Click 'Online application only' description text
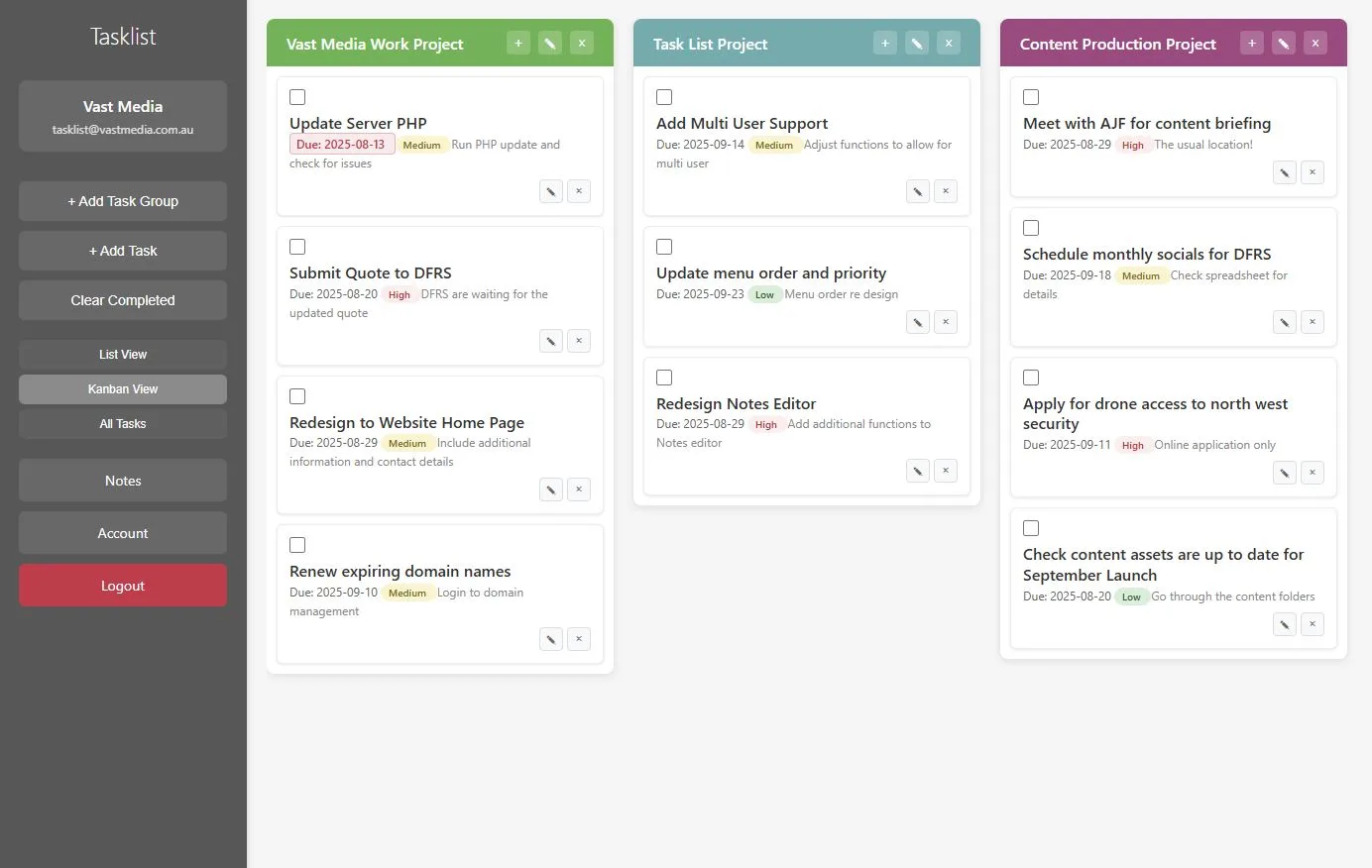 pos(1214,445)
